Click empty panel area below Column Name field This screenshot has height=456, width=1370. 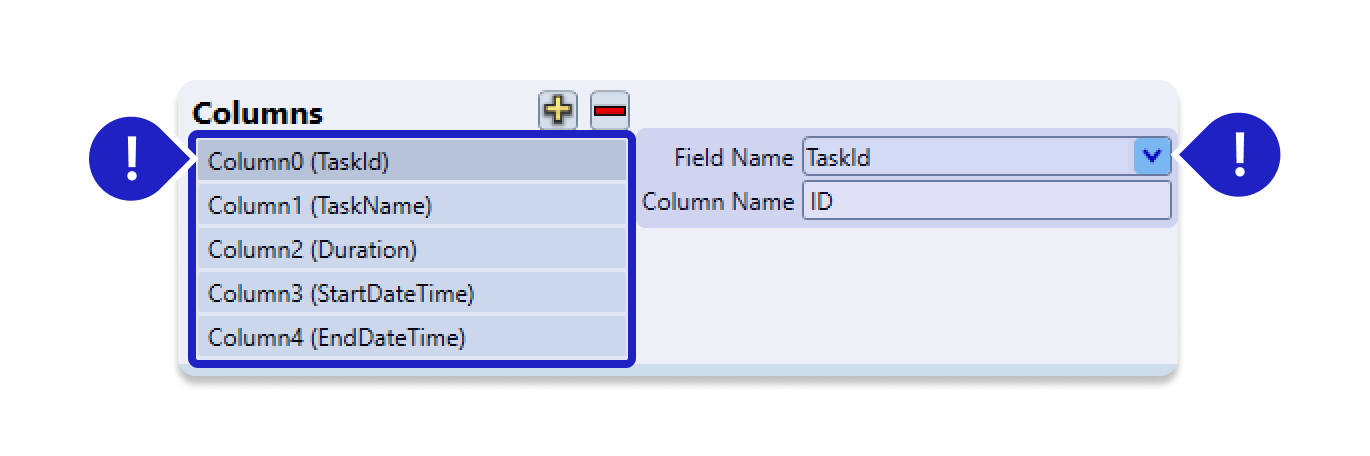coord(905,295)
